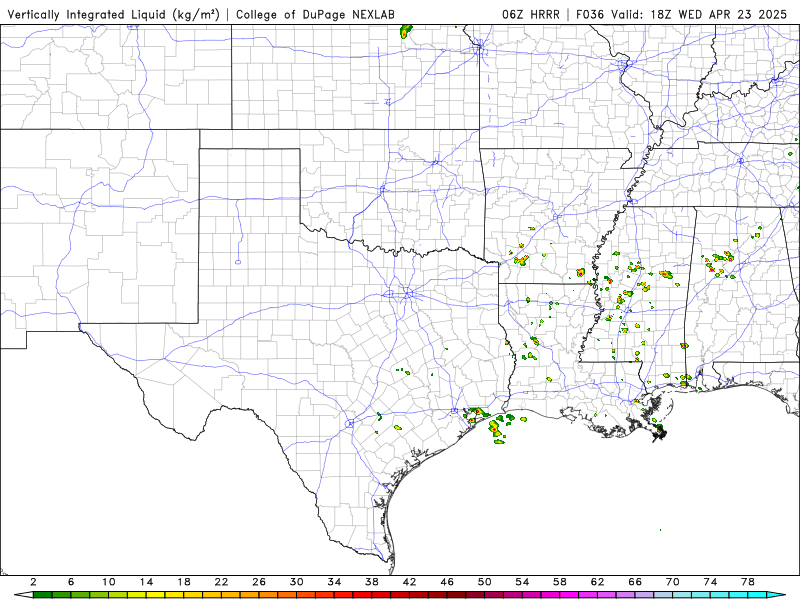The height and width of the screenshot is (600, 800).
Task: Click the 'College of DuPage NEXLAB' label
Action: [315, 14]
